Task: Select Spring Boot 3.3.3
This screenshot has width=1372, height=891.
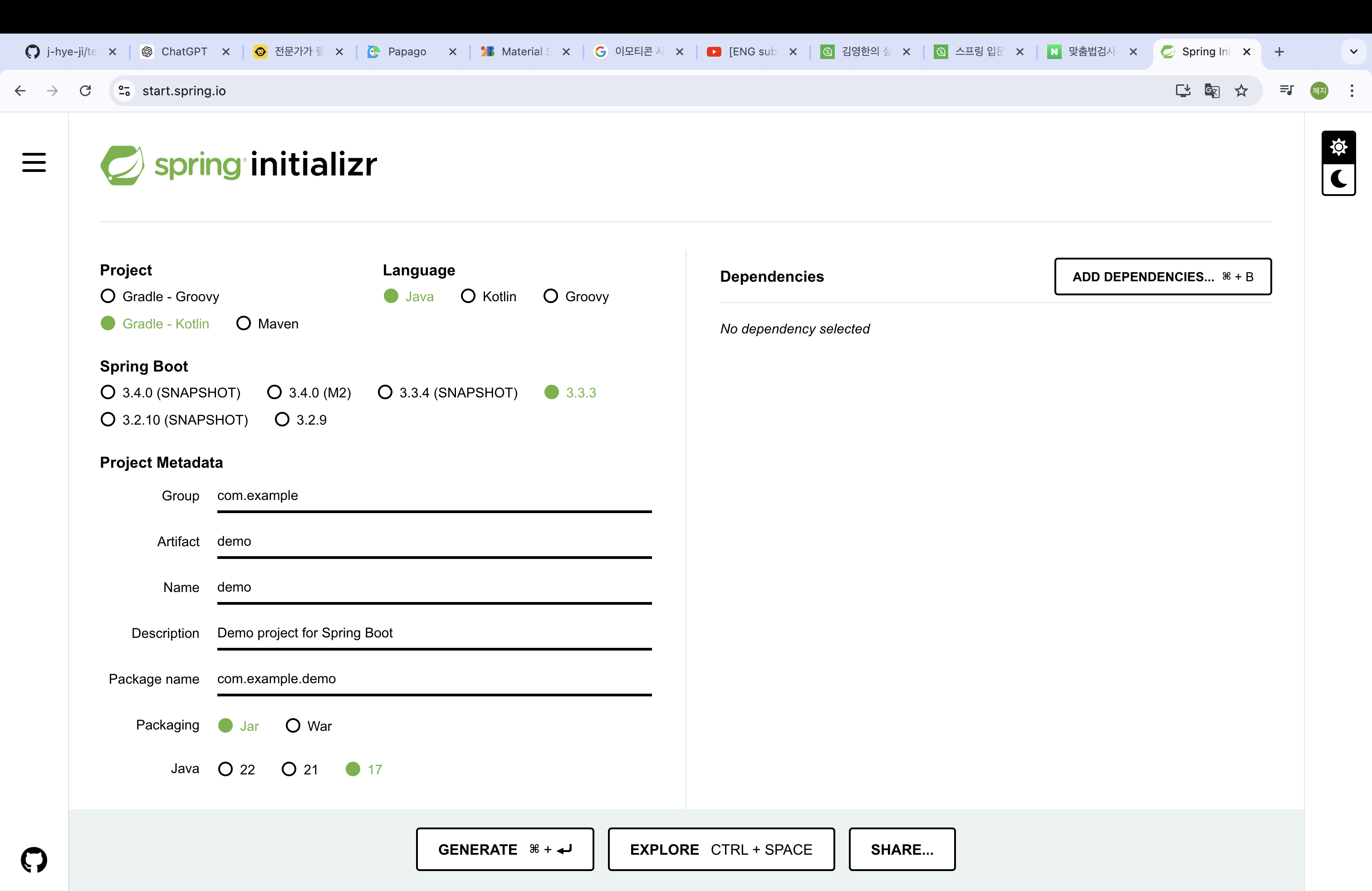Action: coord(570,392)
